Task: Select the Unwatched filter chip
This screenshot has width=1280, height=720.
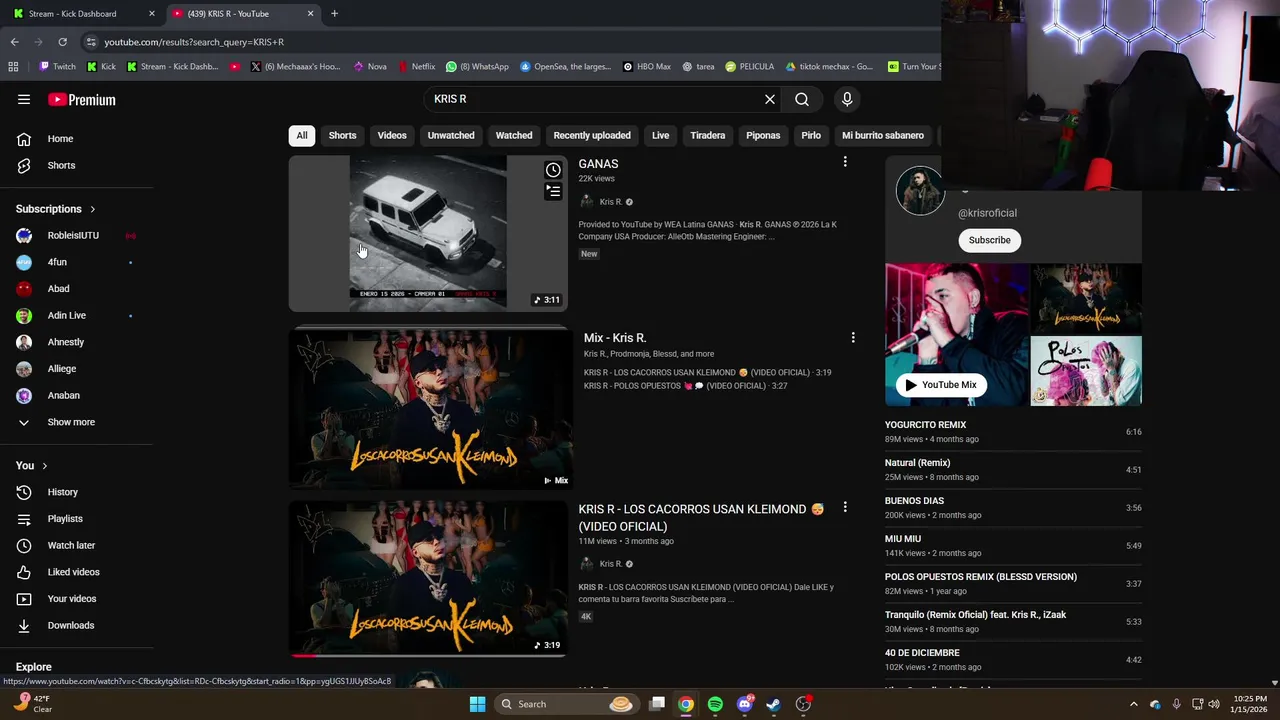Action: pyautogui.click(x=451, y=135)
